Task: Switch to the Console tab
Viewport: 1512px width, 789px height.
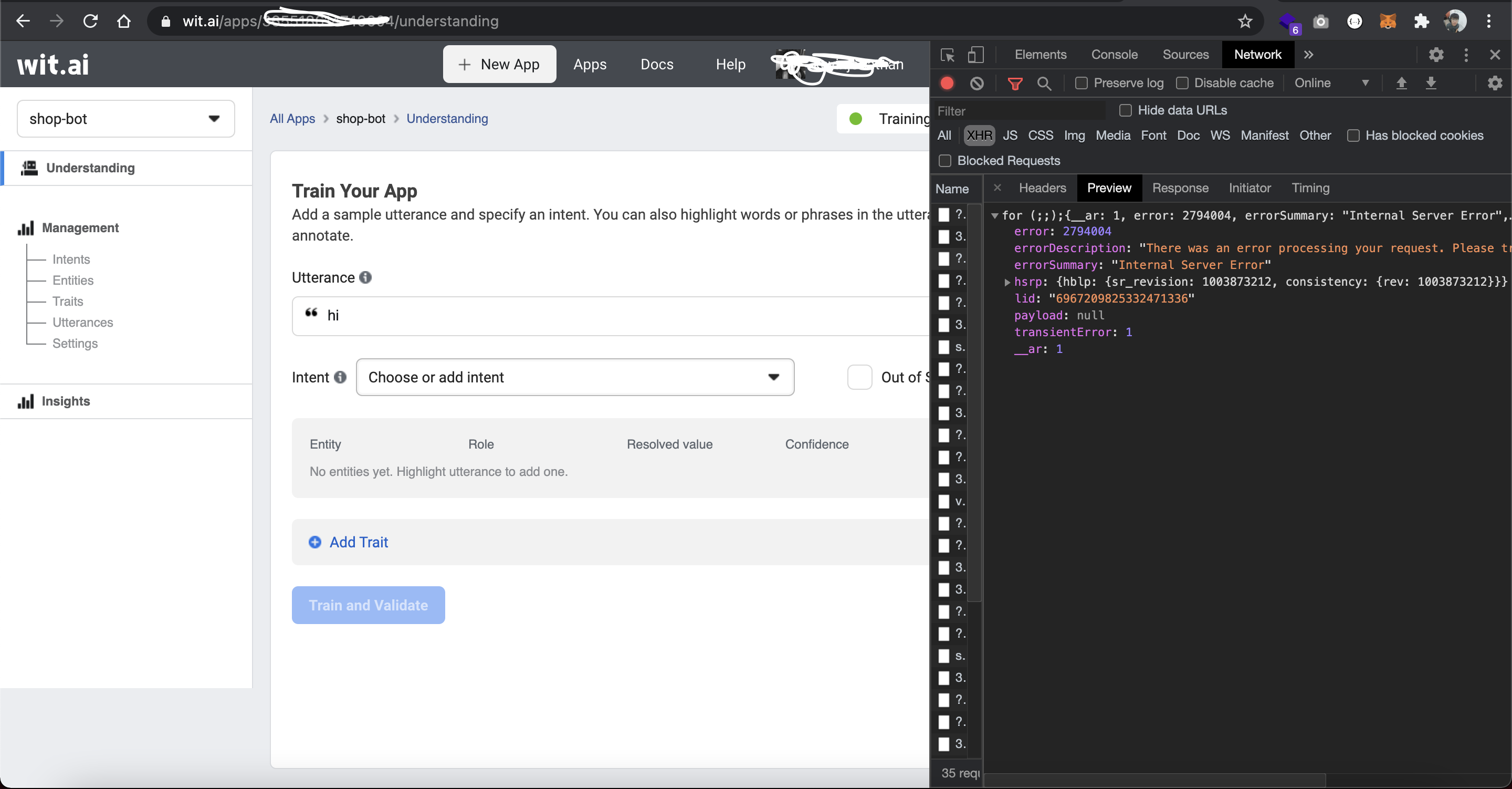Action: (x=1114, y=55)
